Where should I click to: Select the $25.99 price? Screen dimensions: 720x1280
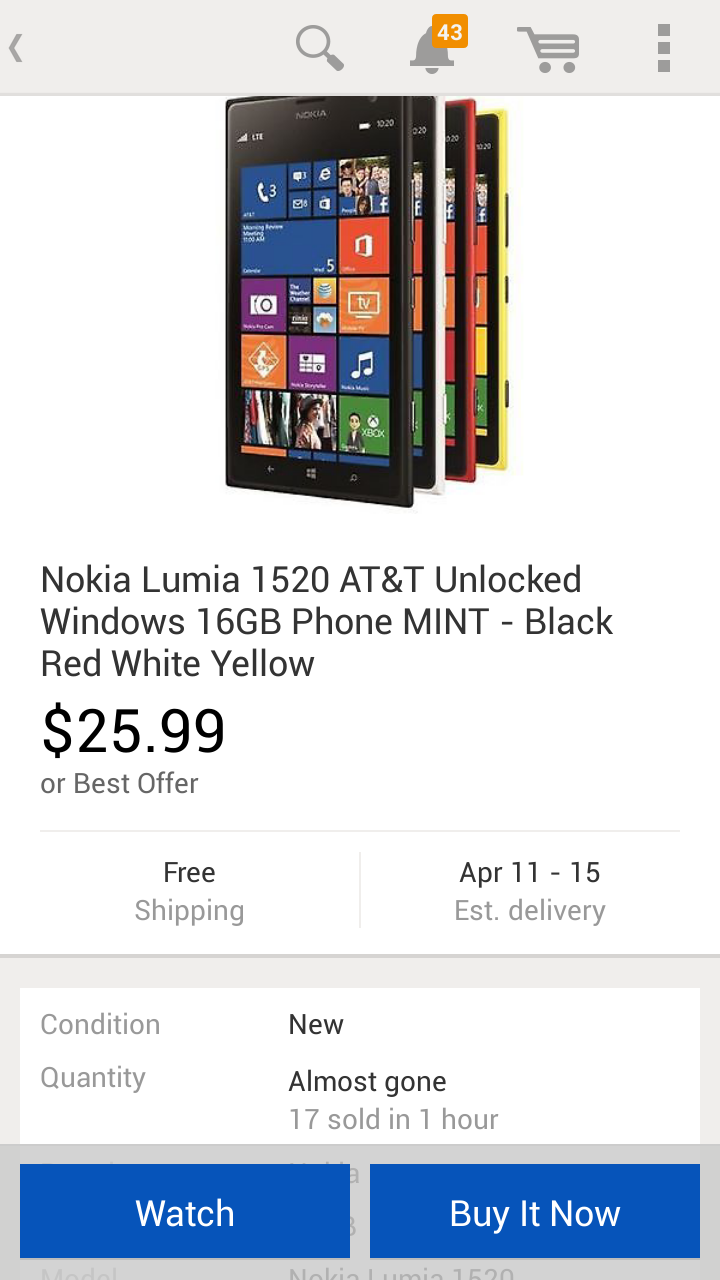[133, 731]
